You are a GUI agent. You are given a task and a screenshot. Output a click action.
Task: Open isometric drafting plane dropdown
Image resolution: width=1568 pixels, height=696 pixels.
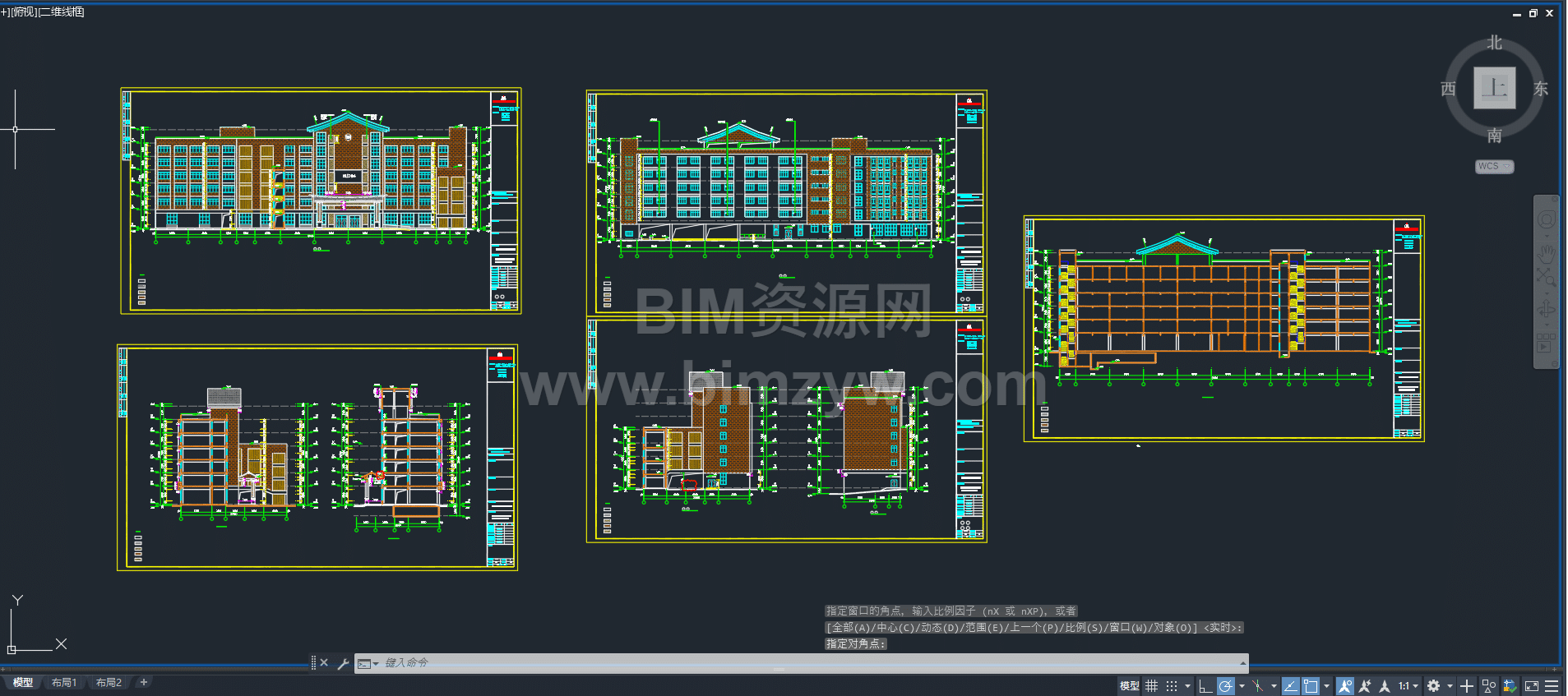[x=1274, y=686]
